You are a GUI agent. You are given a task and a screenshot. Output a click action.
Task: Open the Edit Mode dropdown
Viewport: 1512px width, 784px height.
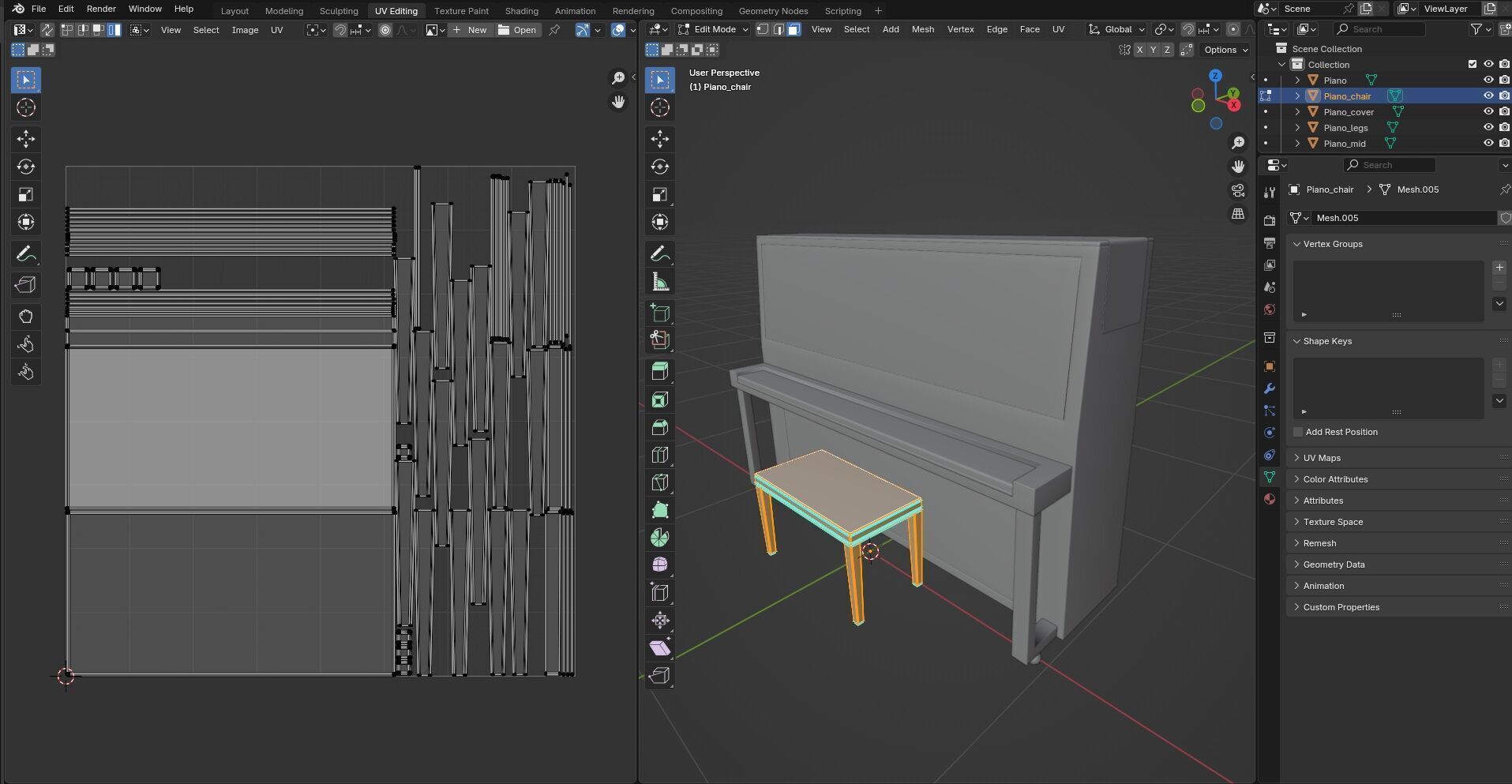[713, 29]
